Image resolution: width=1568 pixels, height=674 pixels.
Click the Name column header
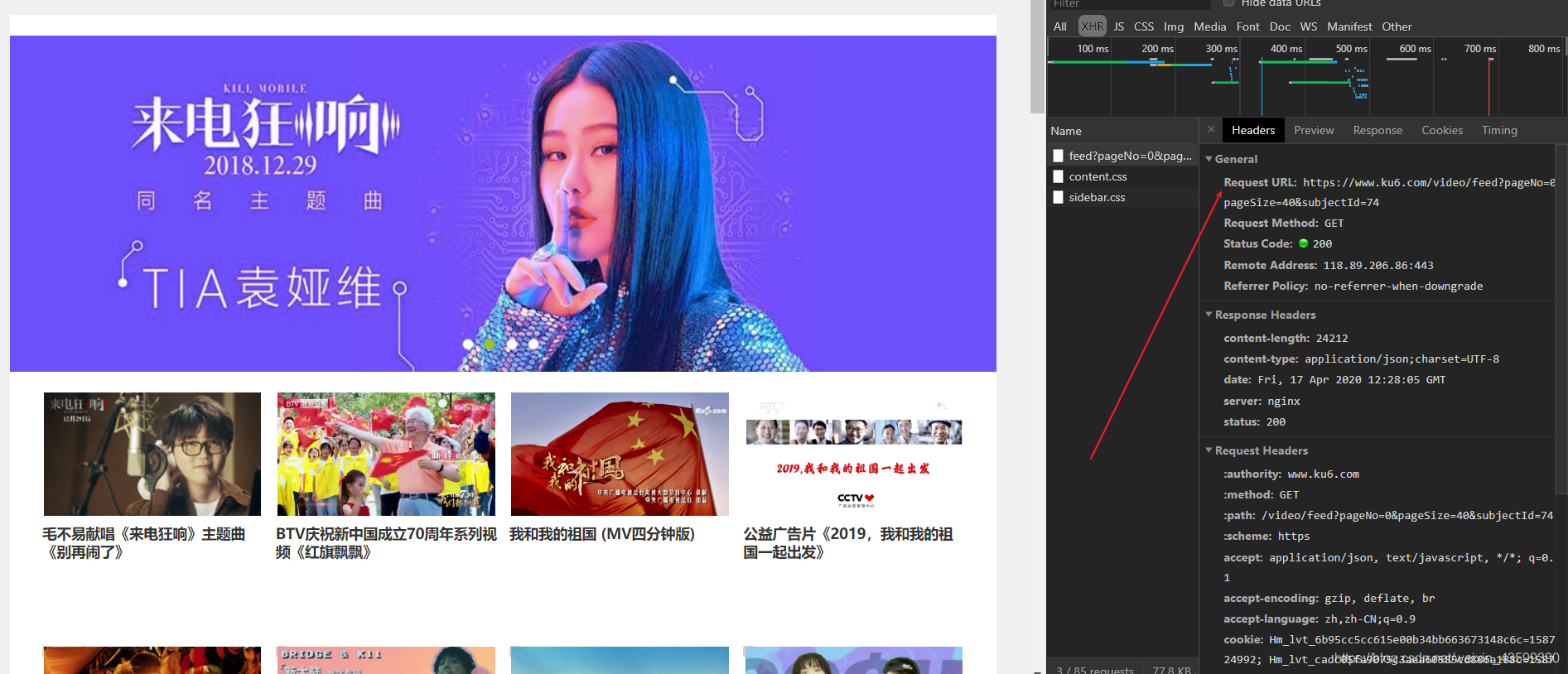click(x=1122, y=131)
